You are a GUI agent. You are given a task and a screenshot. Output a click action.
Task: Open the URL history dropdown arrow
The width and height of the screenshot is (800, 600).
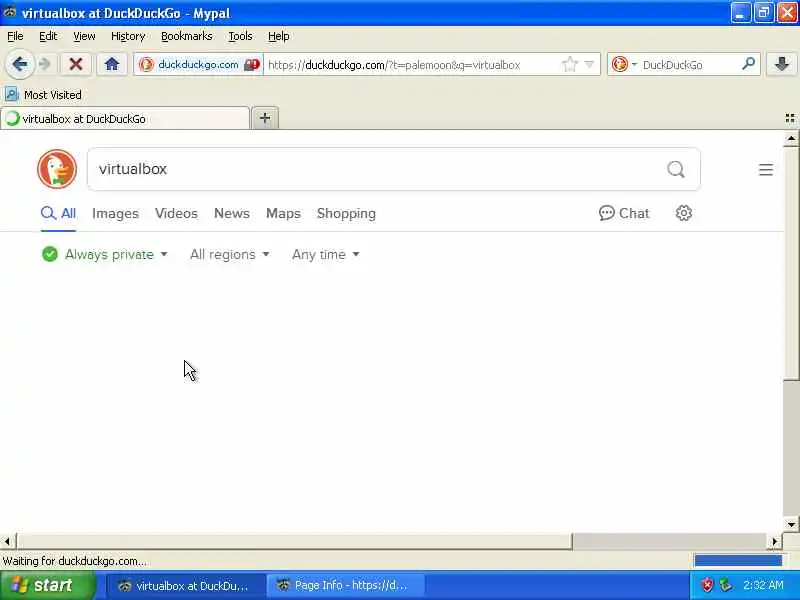pyautogui.click(x=589, y=65)
